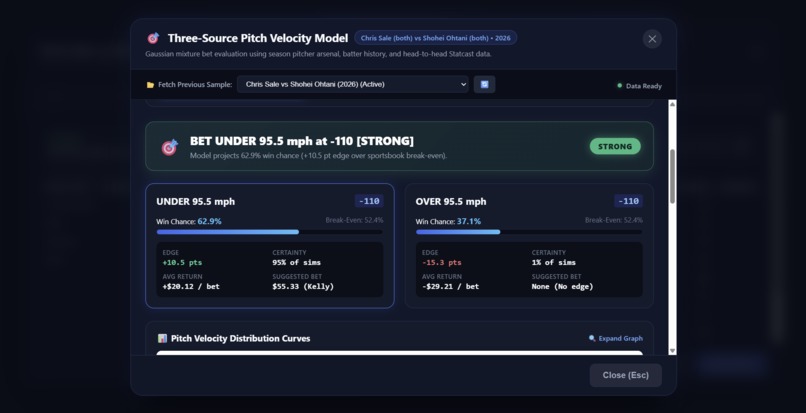This screenshot has height=413, width=806.
Task: Select the UNDER 95.5 mph card title
Action: 196,202
